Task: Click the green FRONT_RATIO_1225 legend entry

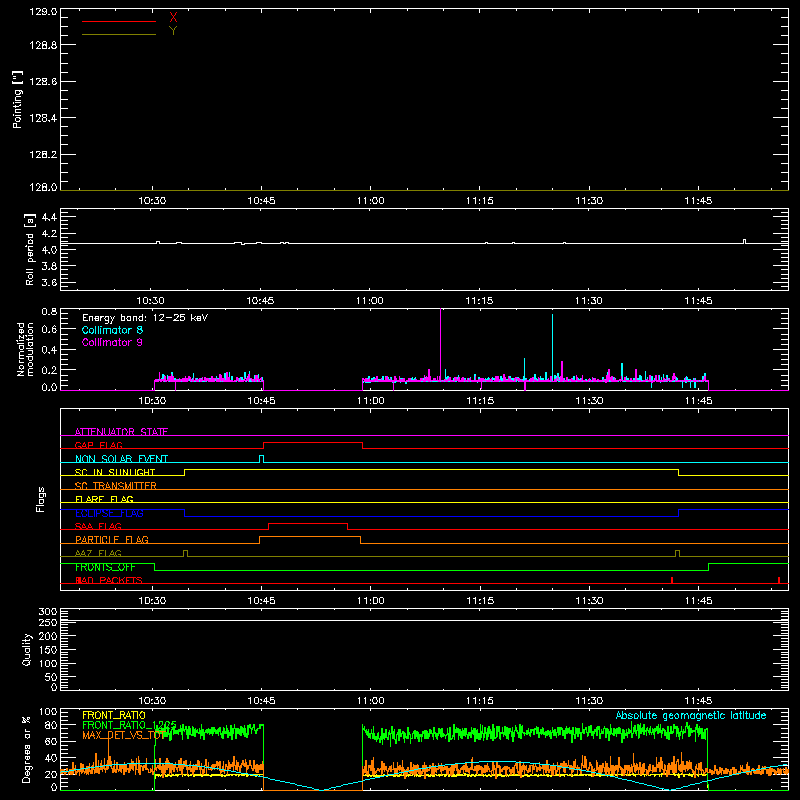Action: pyautogui.click(x=129, y=725)
